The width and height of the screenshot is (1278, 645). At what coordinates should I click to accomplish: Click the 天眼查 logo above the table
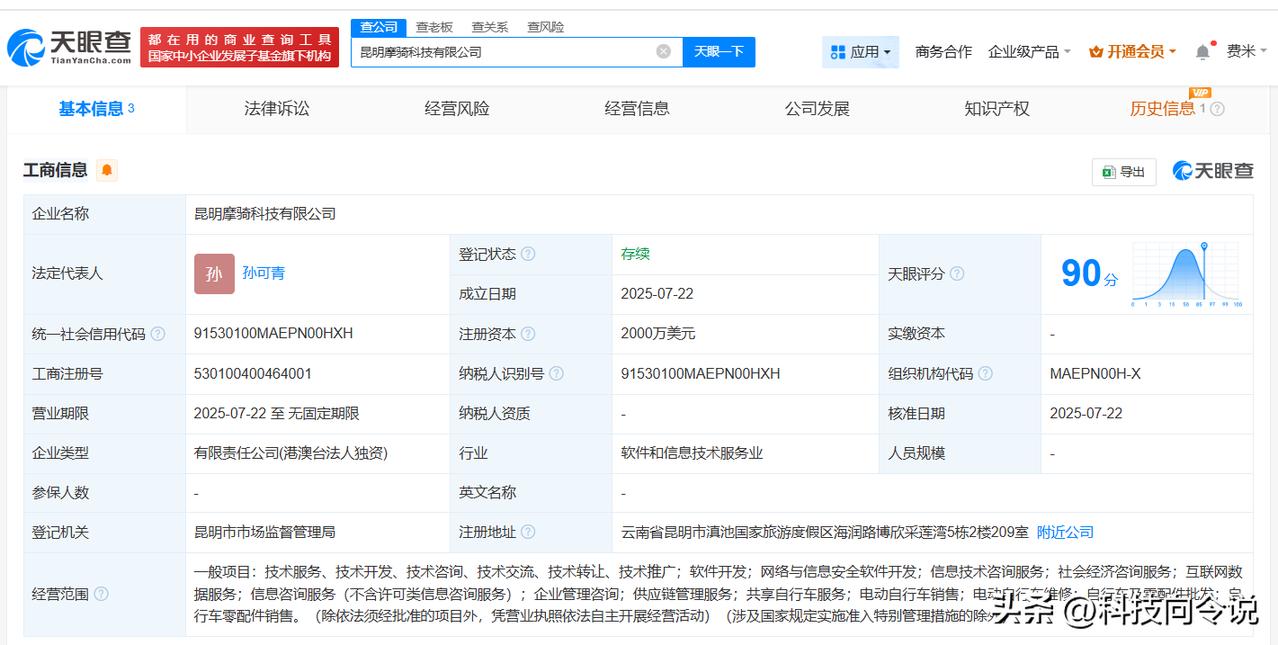tap(1213, 171)
